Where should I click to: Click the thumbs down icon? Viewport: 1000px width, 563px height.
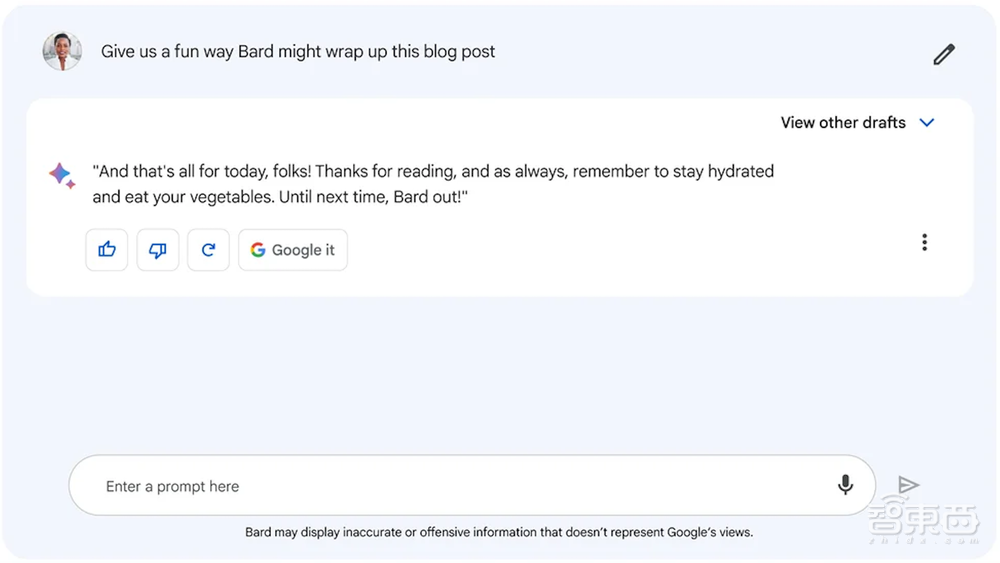tap(157, 250)
